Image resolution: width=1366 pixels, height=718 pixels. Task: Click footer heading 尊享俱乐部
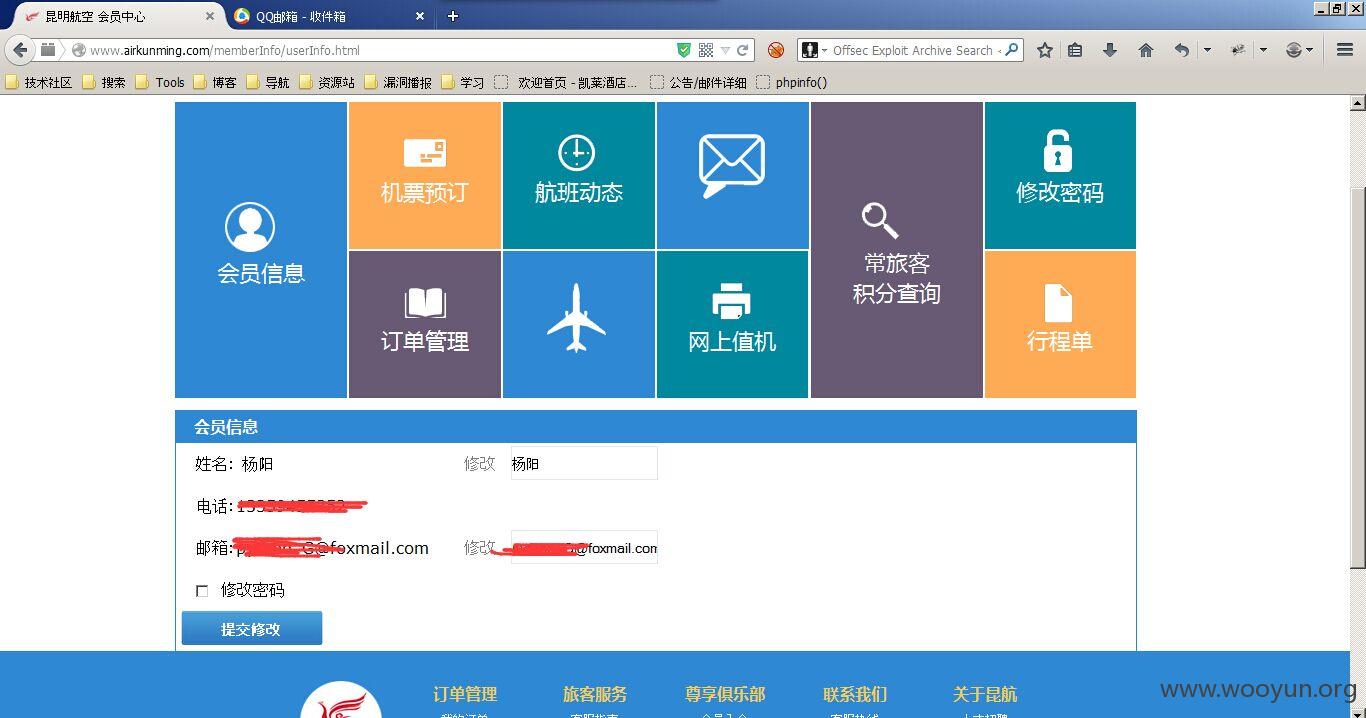click(x=725, y=694)
